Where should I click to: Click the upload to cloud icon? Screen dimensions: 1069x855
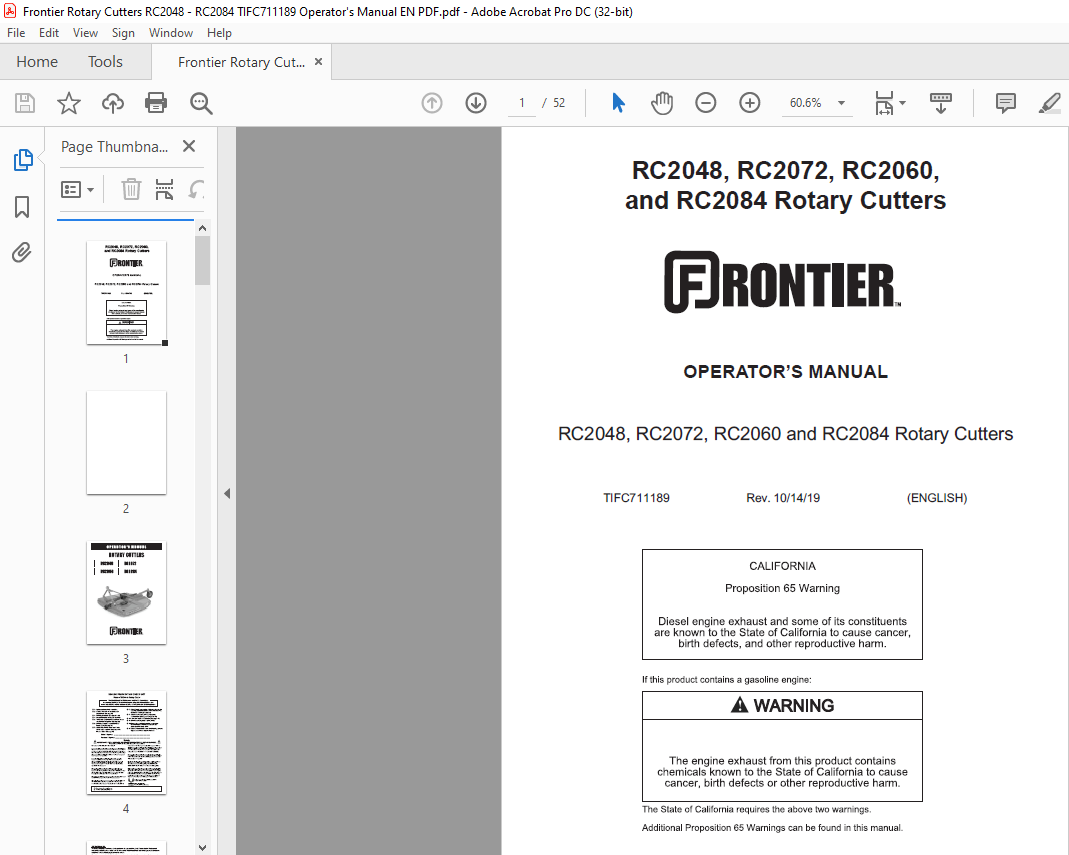click(112, 103)
